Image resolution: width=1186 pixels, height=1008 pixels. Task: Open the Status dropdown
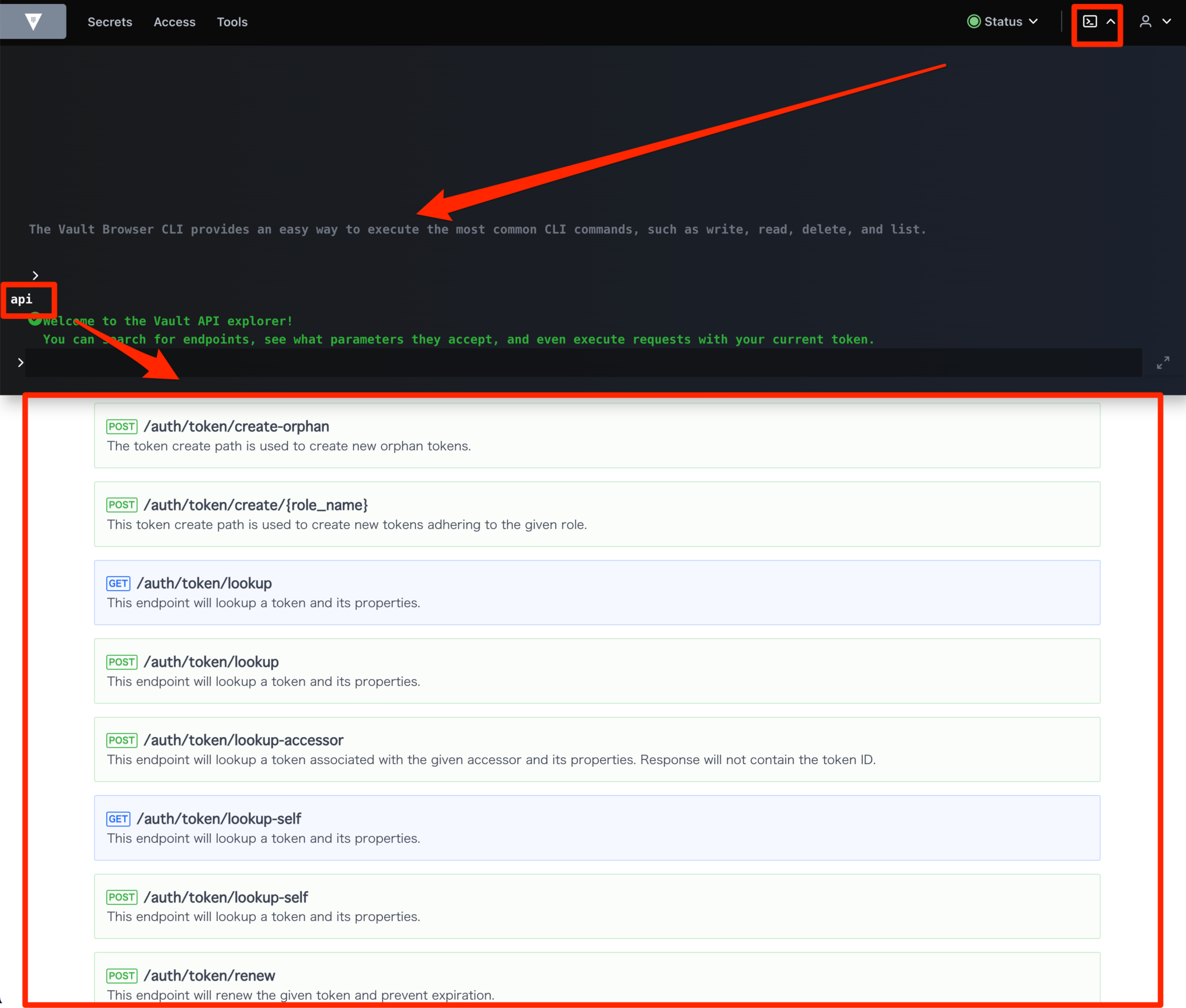(x=1004, y=21)
